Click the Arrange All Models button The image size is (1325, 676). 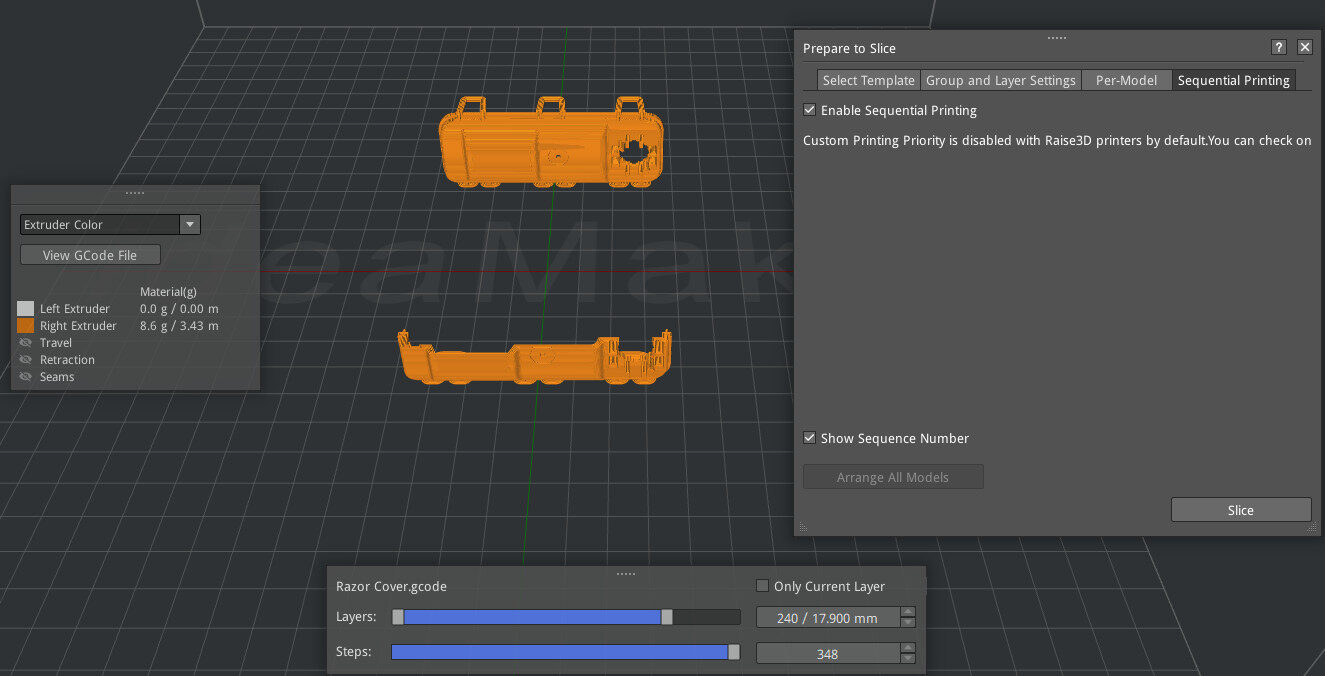click(893, 477)
